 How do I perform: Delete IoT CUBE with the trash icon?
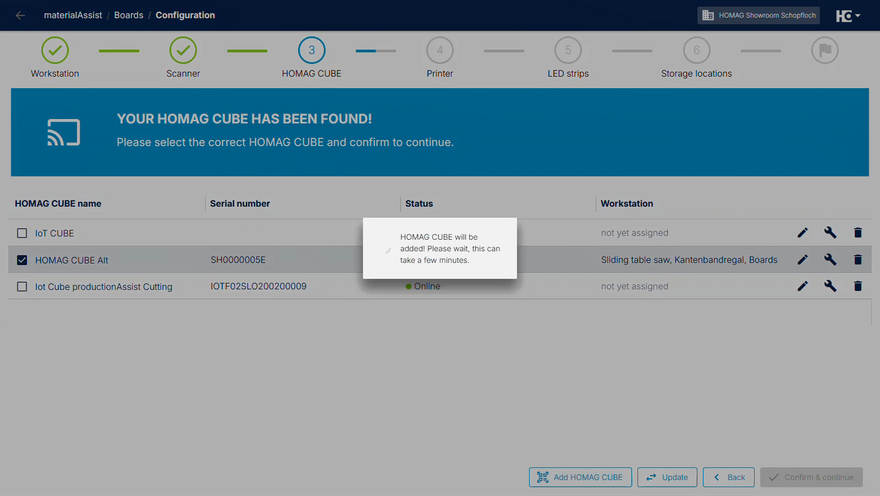click(x=858, y=232)
